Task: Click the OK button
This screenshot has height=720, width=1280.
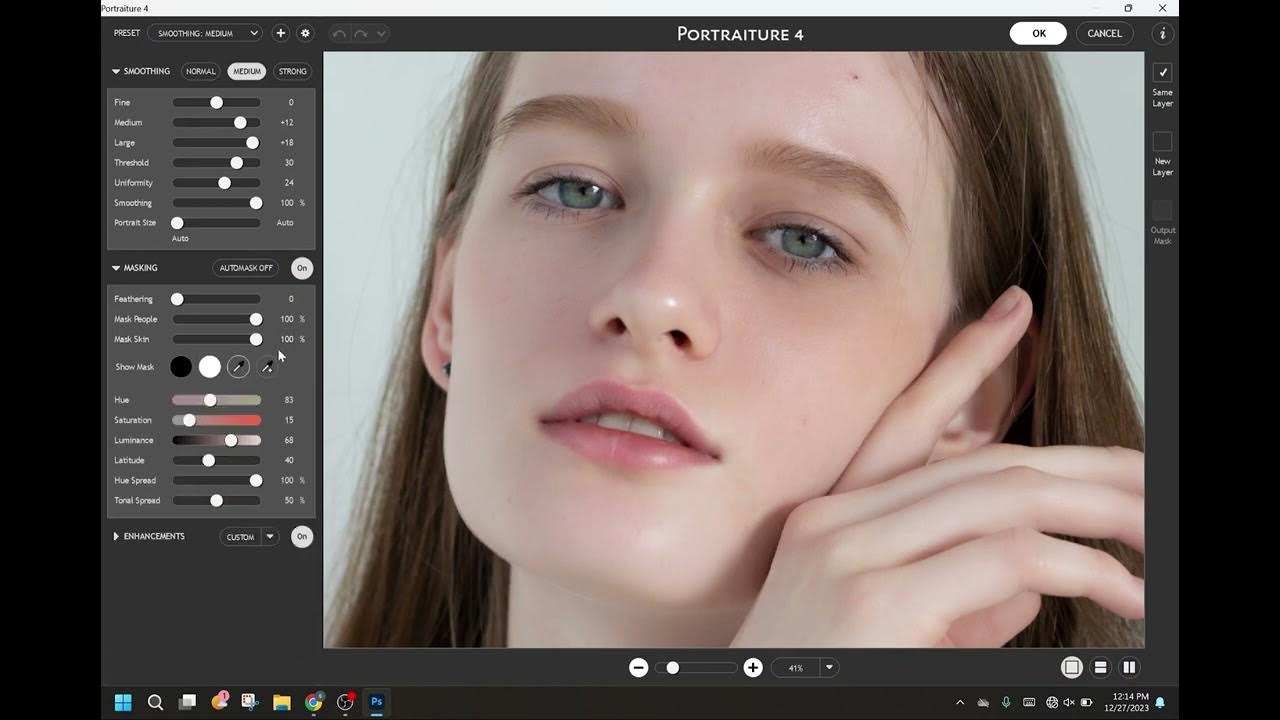Action: tap(1039, 33)
